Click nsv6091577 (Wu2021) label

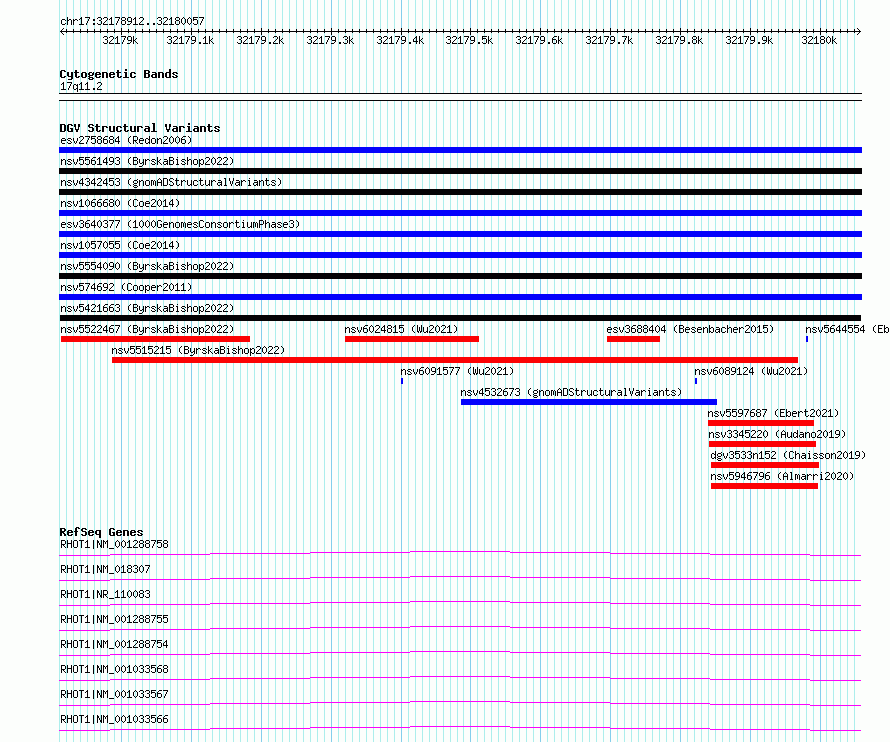click(457, 371)
